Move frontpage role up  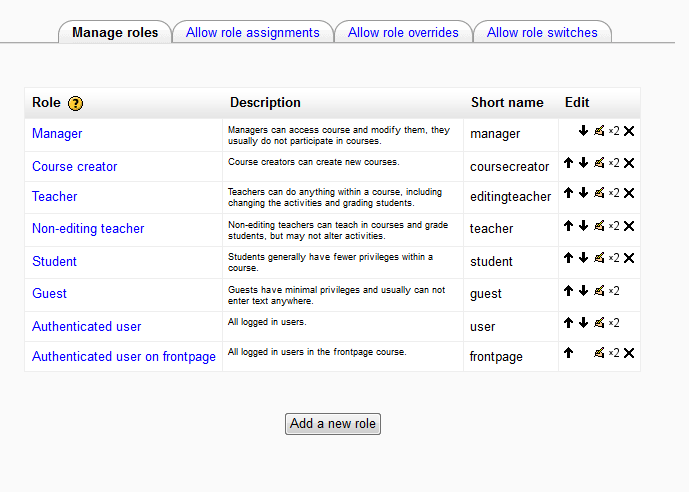[568, 353]
